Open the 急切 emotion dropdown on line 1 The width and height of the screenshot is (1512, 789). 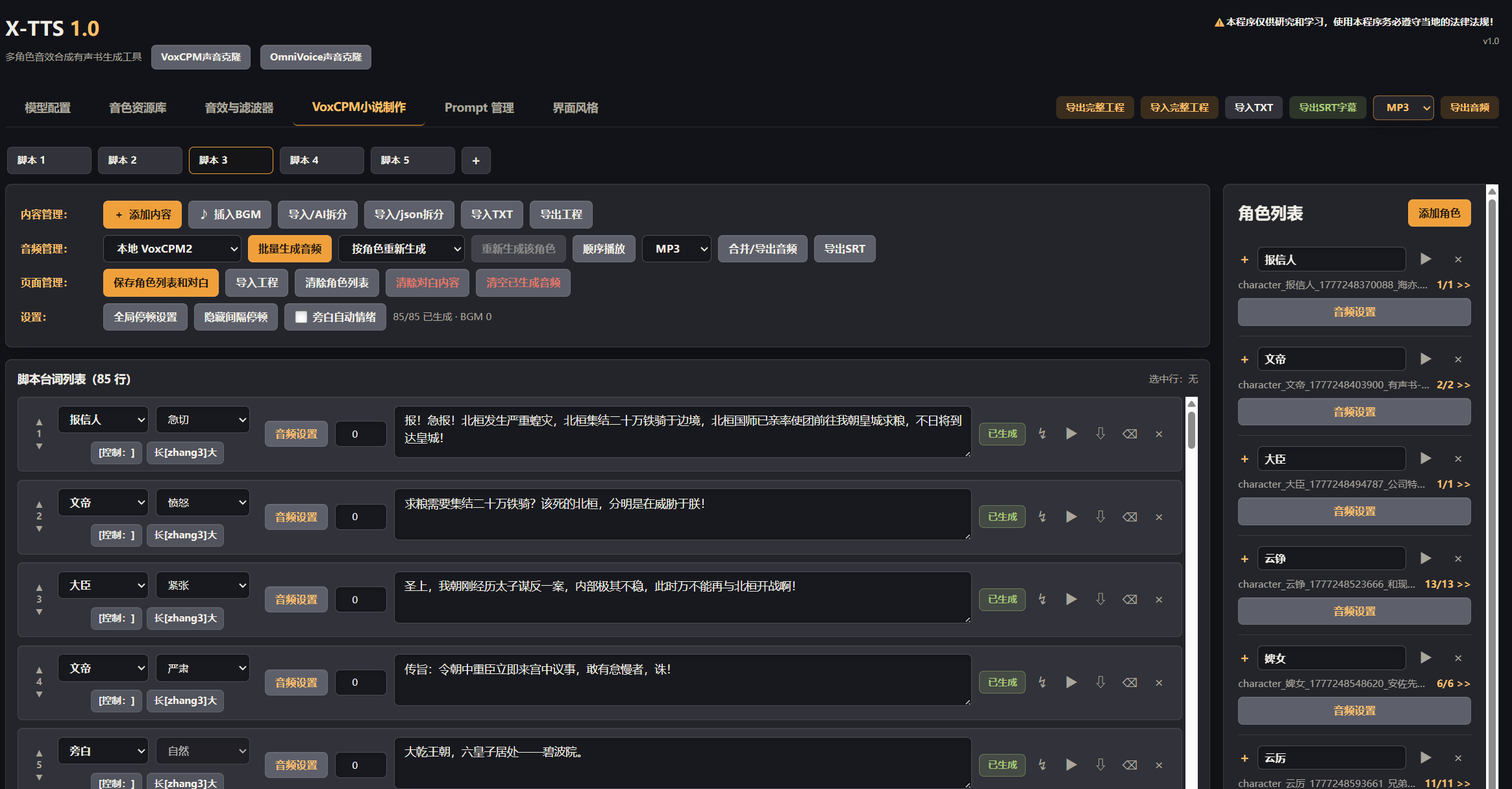pyautogui.click(x=202, y=420)
